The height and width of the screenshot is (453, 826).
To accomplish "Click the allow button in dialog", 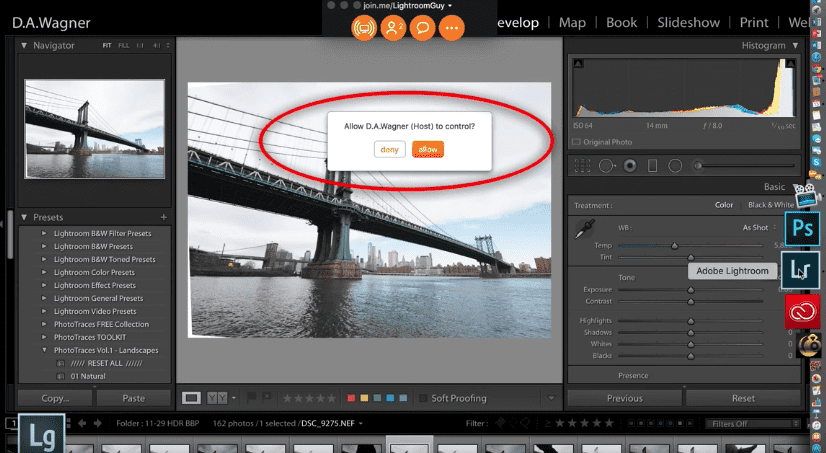I will click(427, 149).
